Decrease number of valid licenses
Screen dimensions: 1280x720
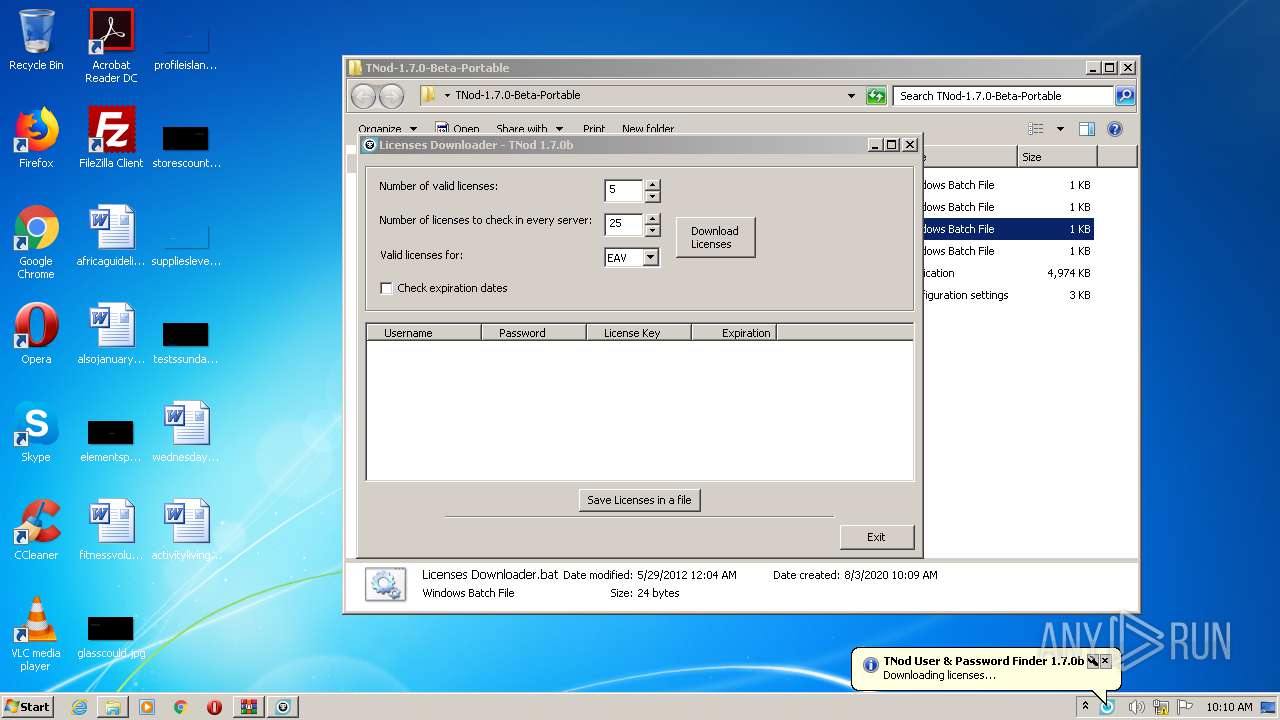[652, 196]
